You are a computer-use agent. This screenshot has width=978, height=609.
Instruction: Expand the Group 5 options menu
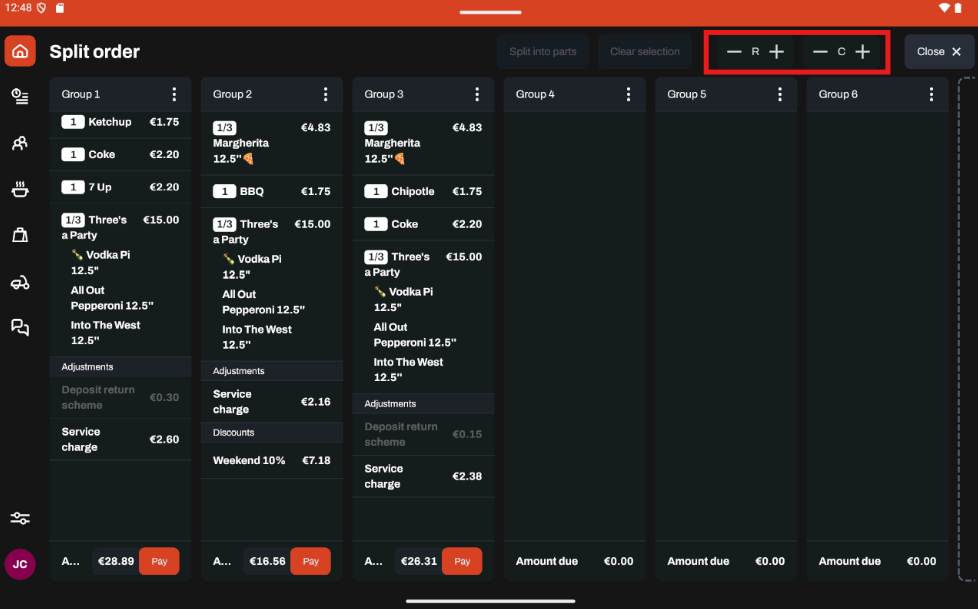(x=780, y=94)
